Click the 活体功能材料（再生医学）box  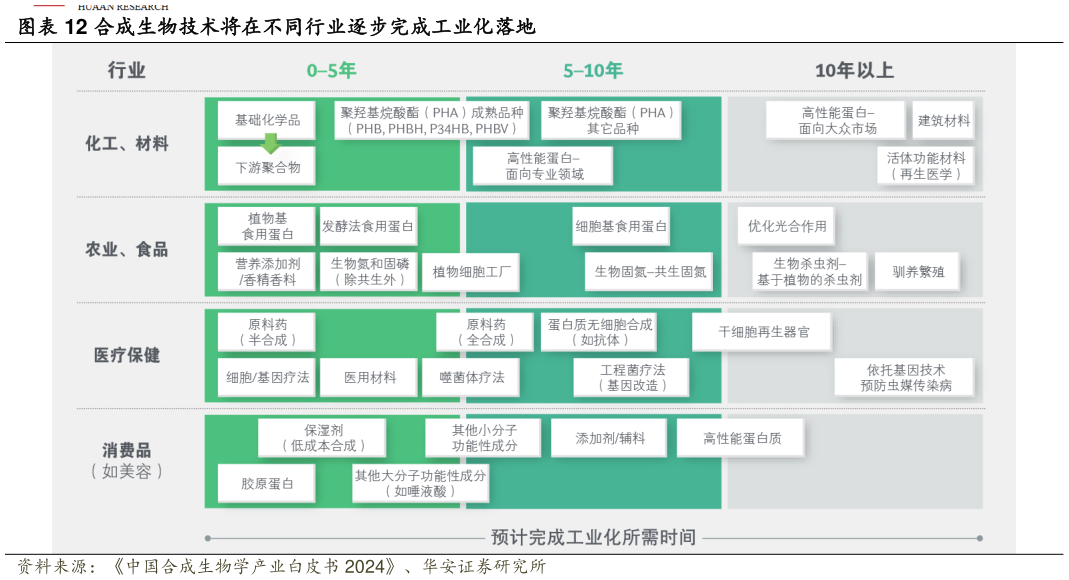[x=926, y=166]
